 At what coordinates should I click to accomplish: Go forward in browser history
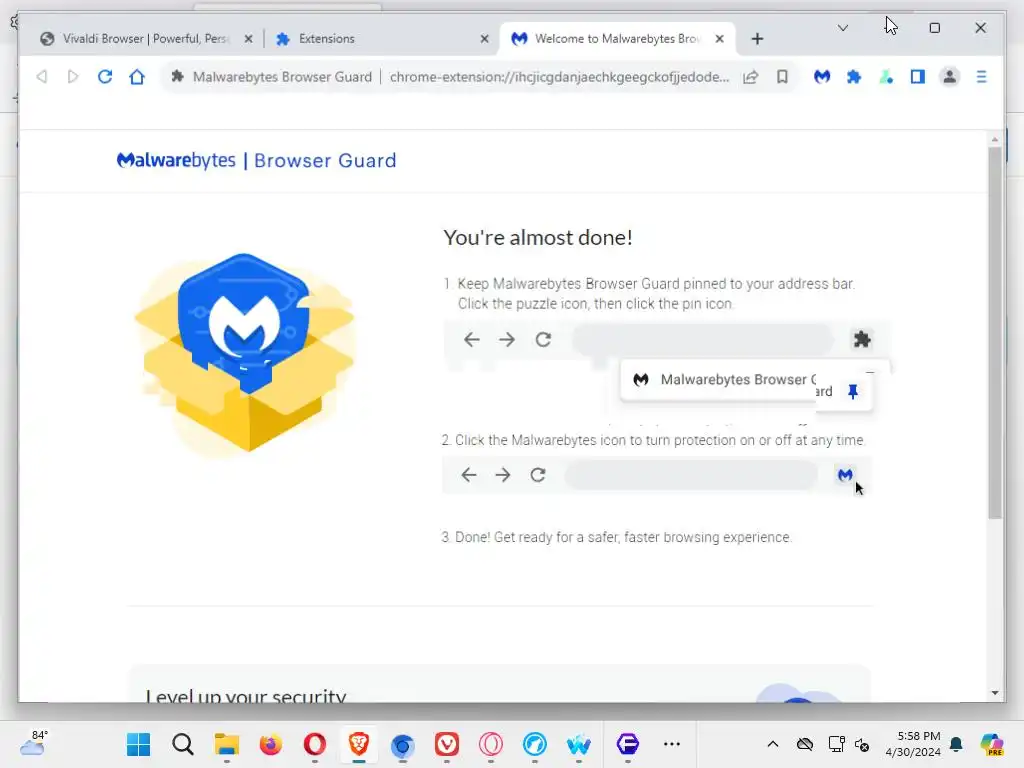coord(72,77)
